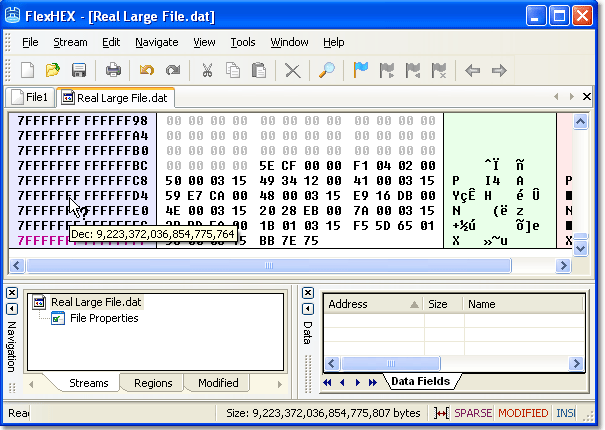Click the New file toolbar icon

pyautogui.click(x=27, y=70)
